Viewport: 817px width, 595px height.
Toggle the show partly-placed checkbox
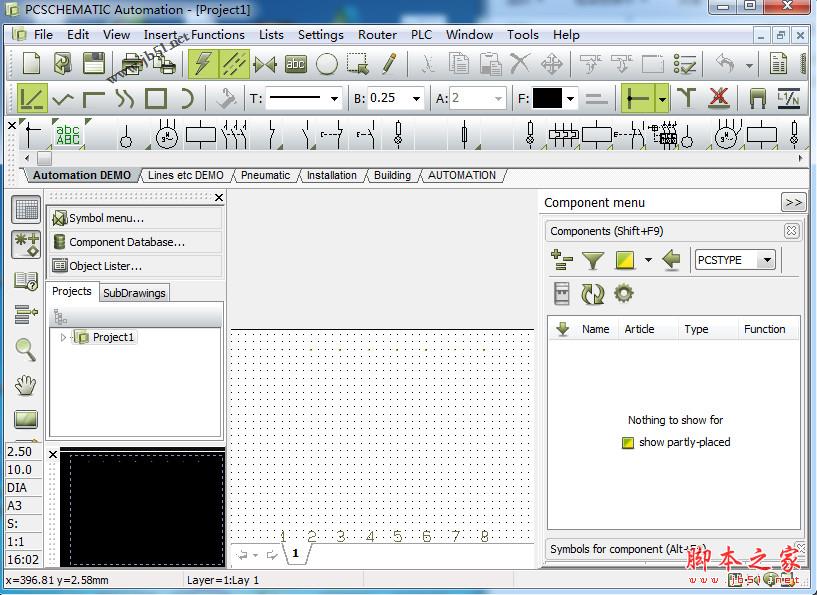point(628,443)
